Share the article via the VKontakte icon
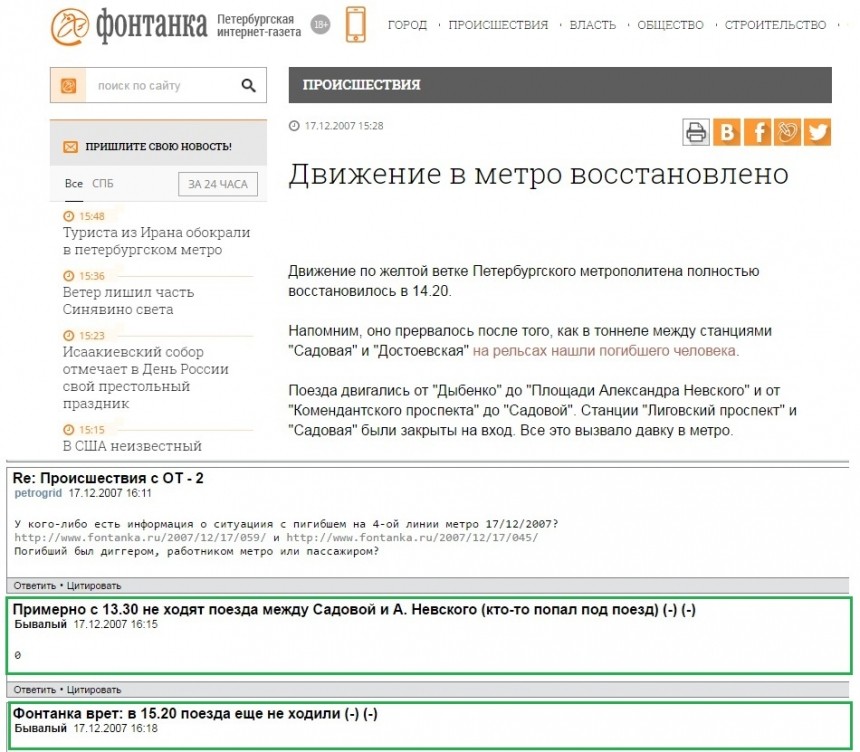860x752 pixels. pos(726,130)
